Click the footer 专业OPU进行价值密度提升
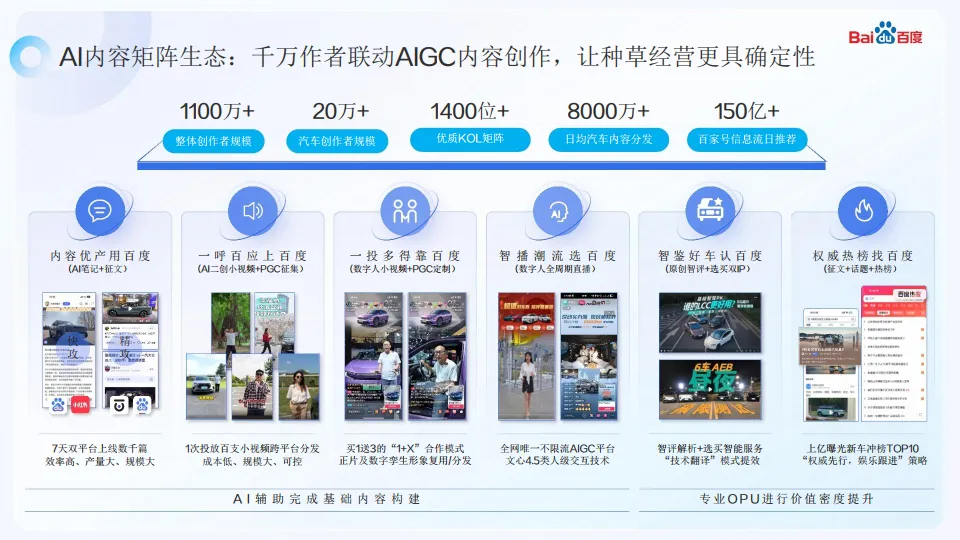Viewport: 960px width, 540px height. [x=786, y=499]
